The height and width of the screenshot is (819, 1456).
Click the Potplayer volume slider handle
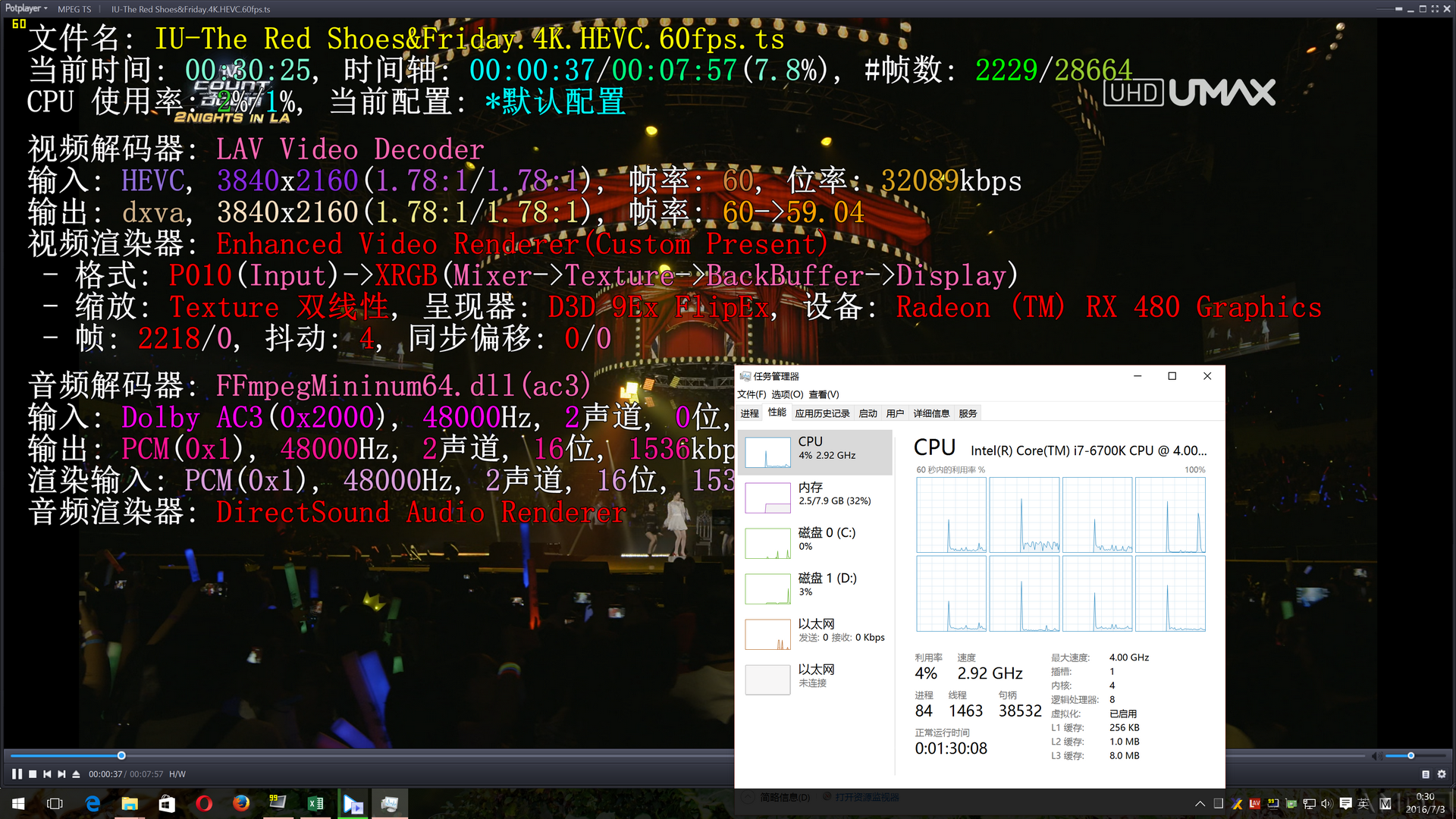pyautogui.click(x=1410, y=756)
